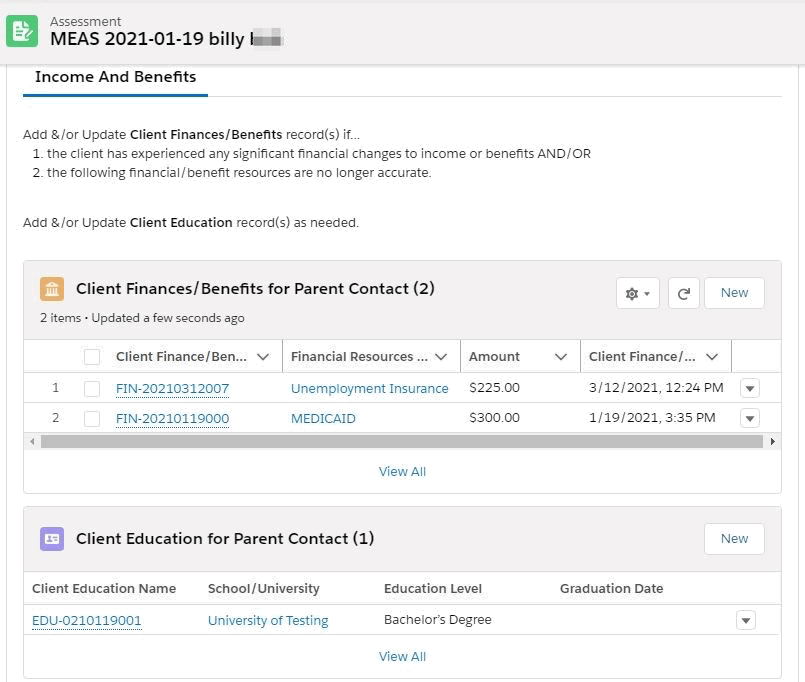Click View All under Client Education
Image resolution: width=805 pixels, height=682 pixels.
coord(402,657)
